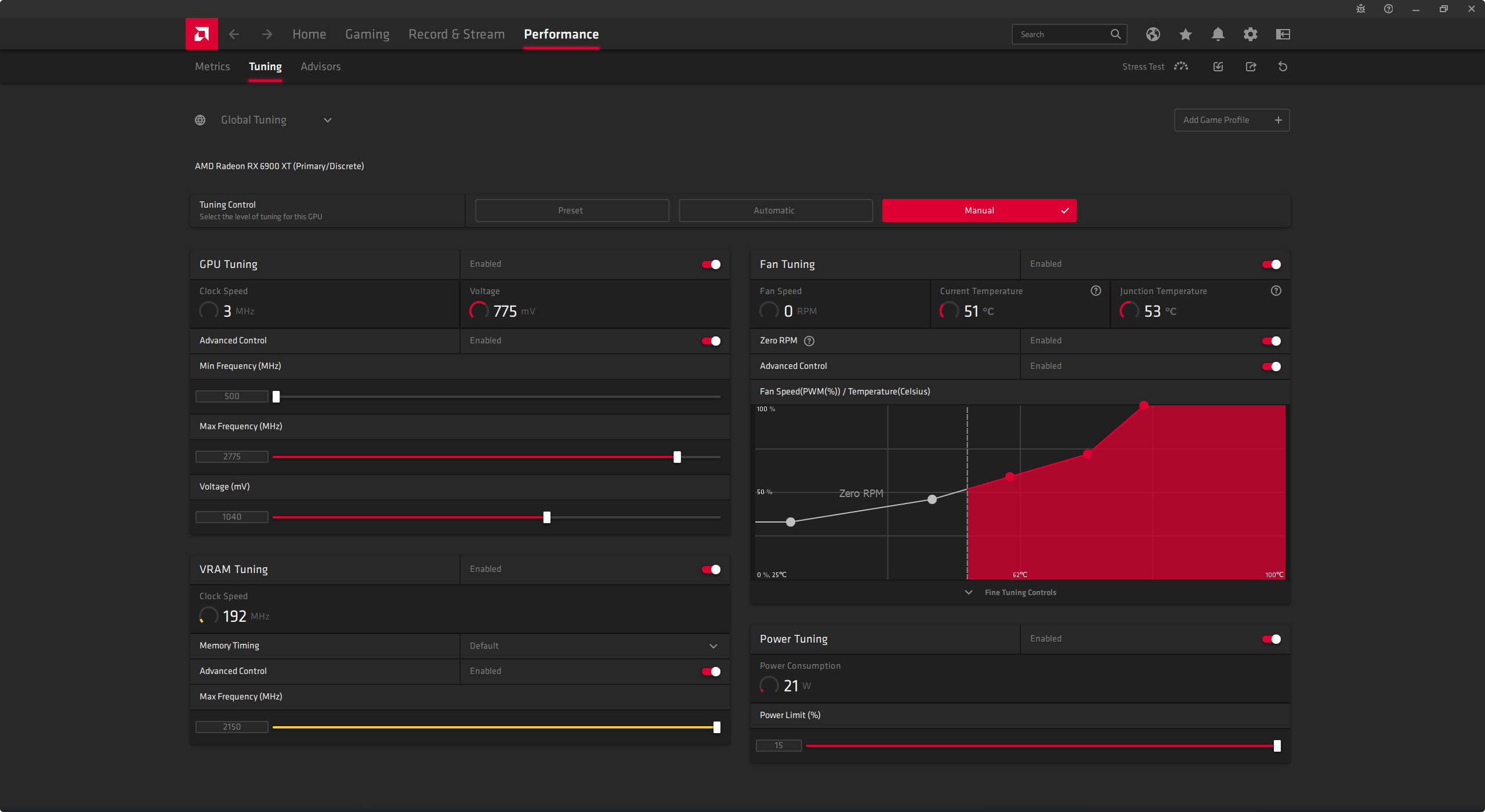
Task: Click the Stress Test gauge icon
Action: pos(1180,66)
